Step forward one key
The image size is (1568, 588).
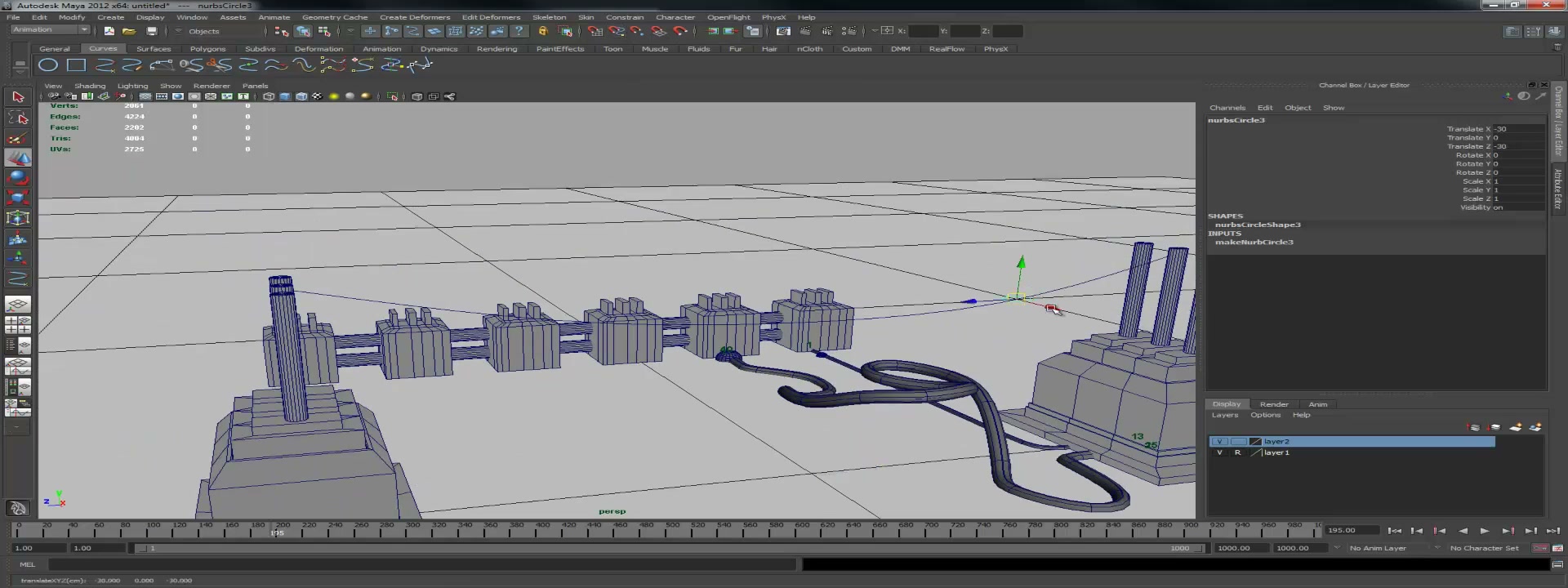[1508, 531]
